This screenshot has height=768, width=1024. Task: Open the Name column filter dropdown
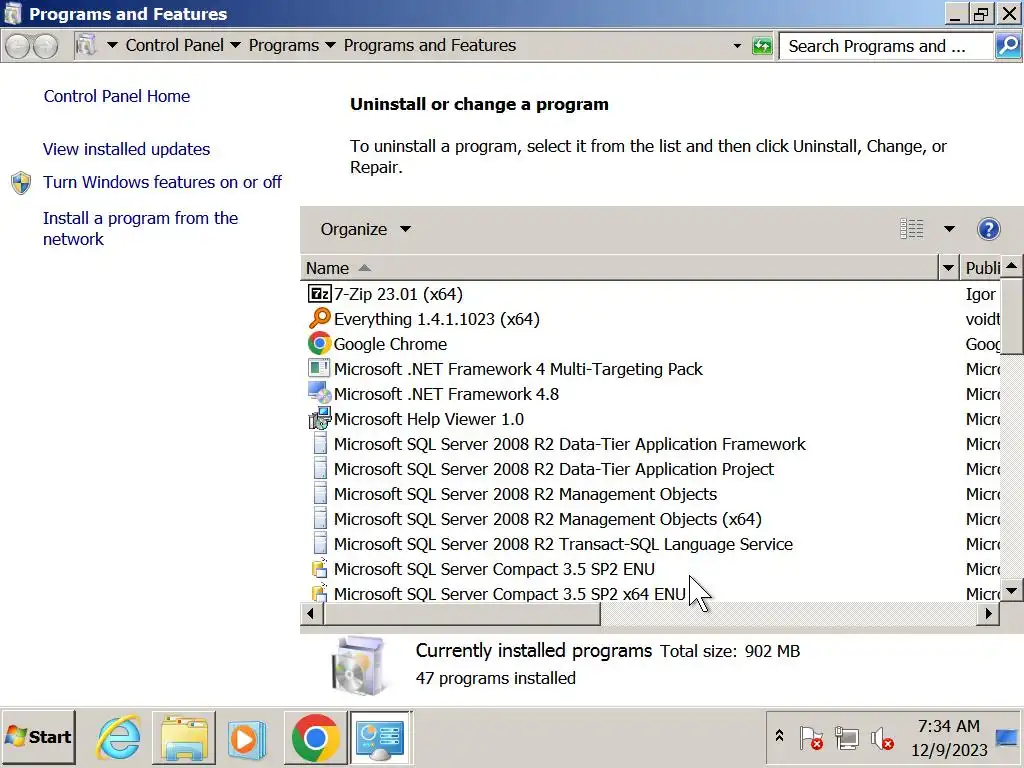(948, 268)
